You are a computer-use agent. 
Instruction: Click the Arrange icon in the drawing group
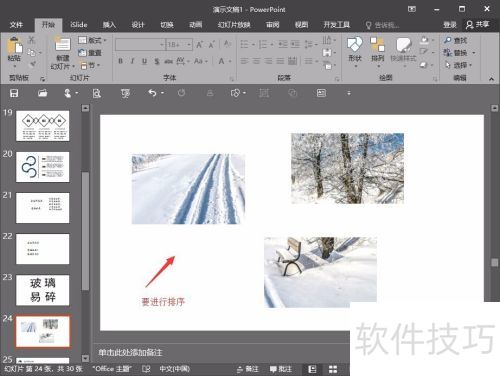pos(377,45)
